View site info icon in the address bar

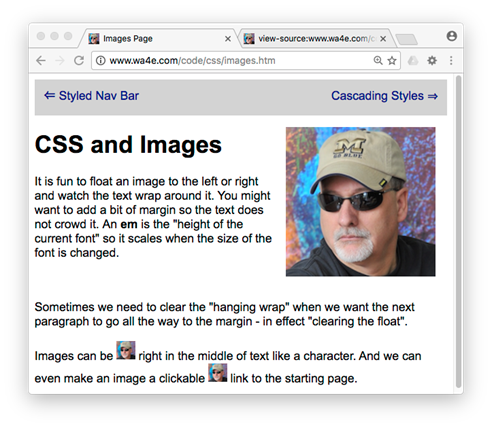100,61
